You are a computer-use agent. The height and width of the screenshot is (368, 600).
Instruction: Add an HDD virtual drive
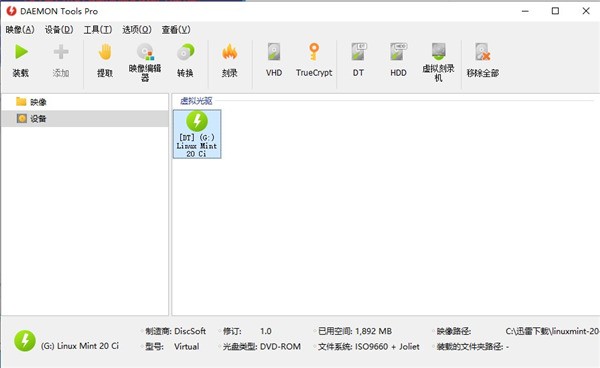pos(398,52)
